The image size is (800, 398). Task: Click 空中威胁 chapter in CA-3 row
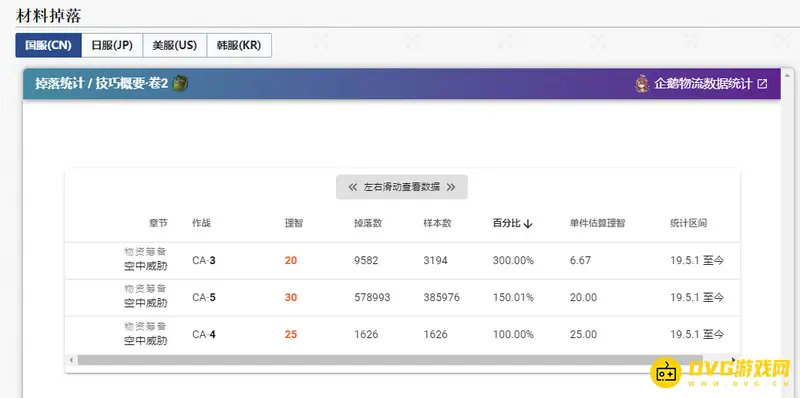click(146, 266)
